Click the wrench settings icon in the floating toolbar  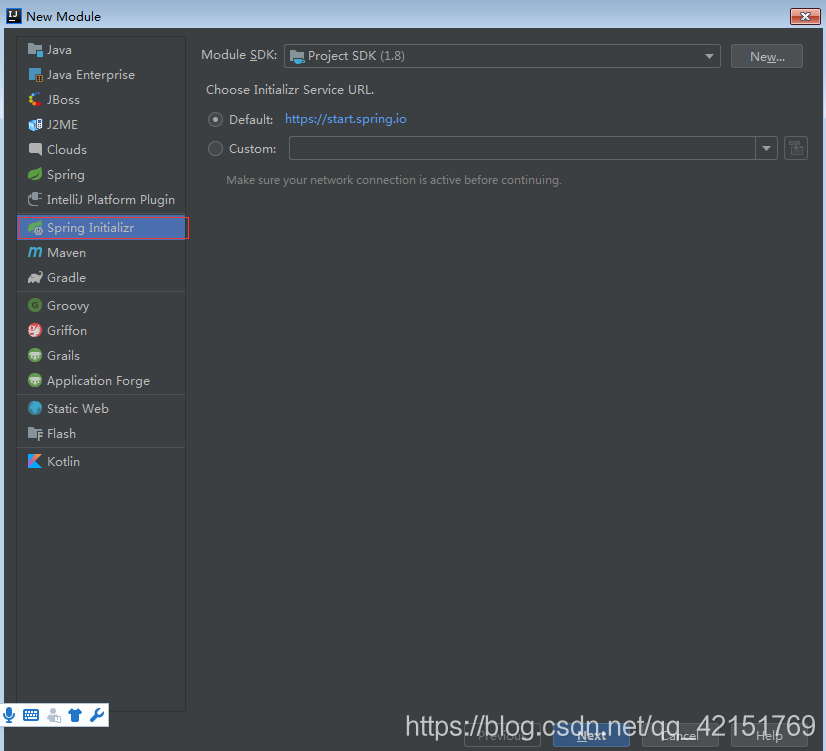(x=97, y=715)
